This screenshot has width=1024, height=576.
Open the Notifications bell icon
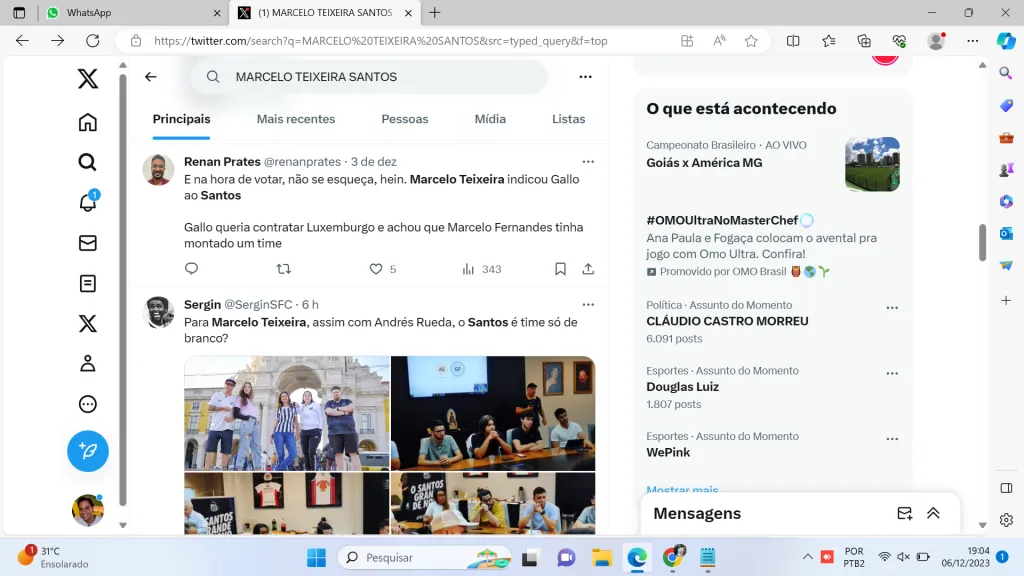[88, 203]
